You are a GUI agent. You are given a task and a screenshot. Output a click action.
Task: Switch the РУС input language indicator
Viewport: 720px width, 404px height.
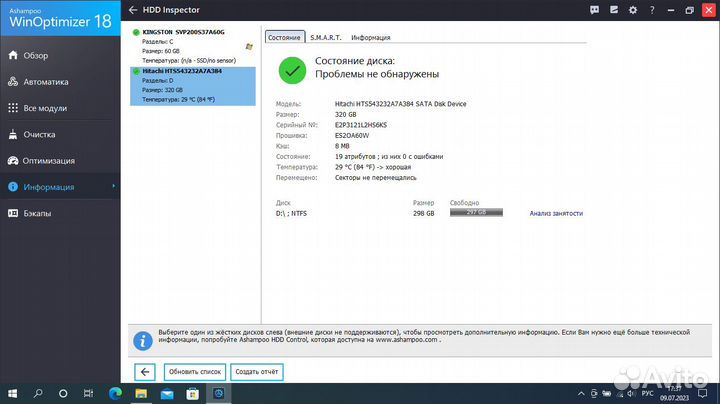tap(647, 393)
